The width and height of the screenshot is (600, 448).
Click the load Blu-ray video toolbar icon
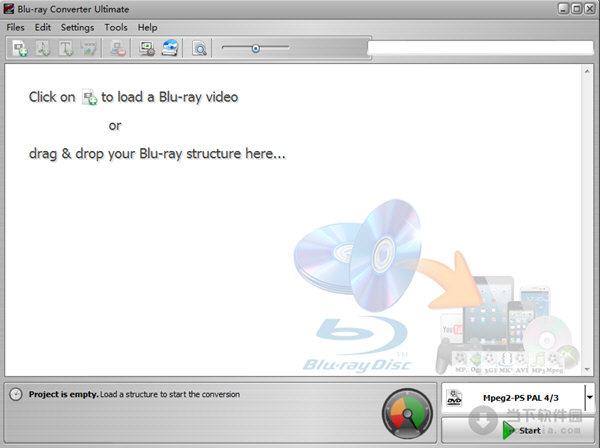tap(20, 48)
